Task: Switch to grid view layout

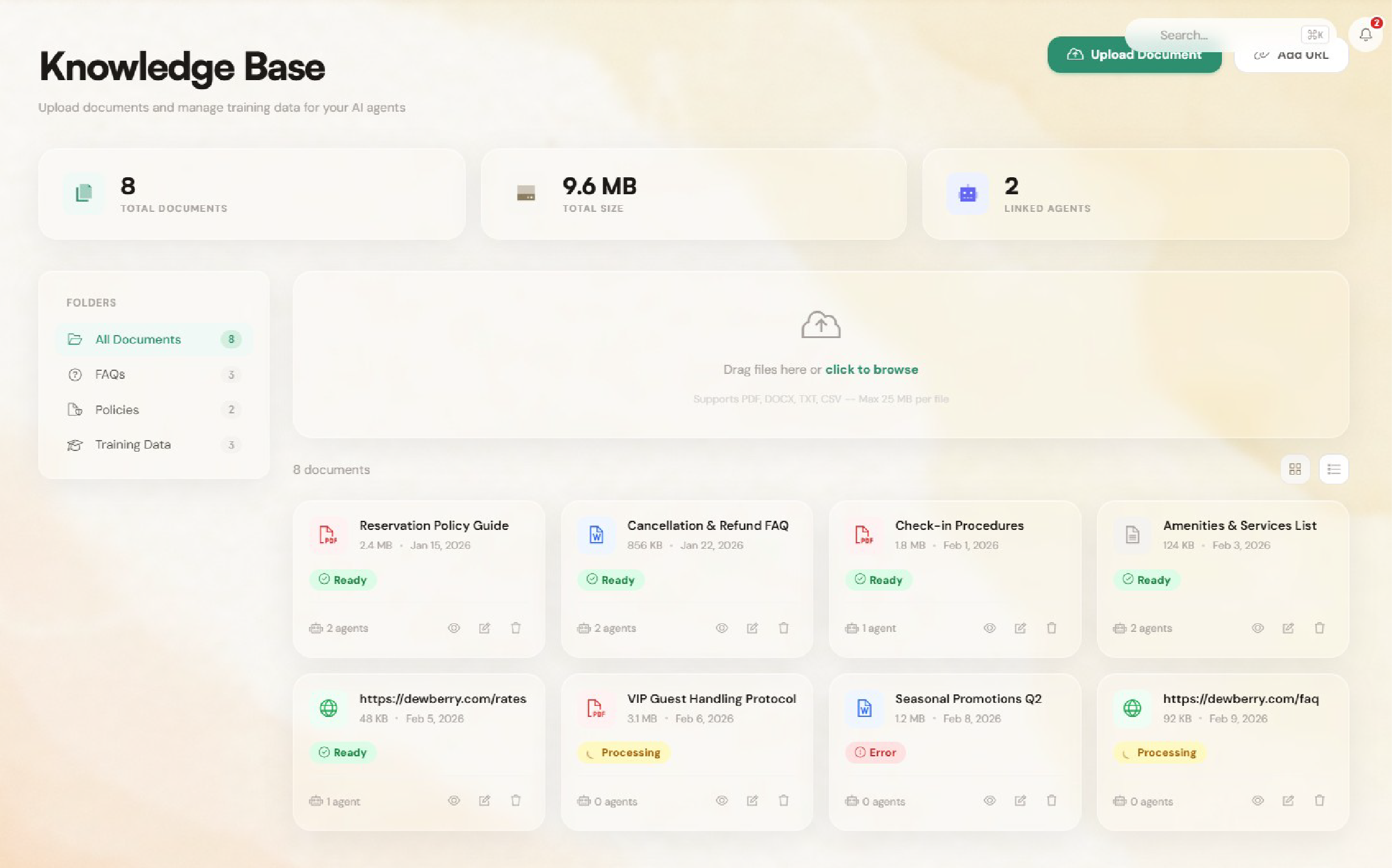Action: tap(1295, 469)
